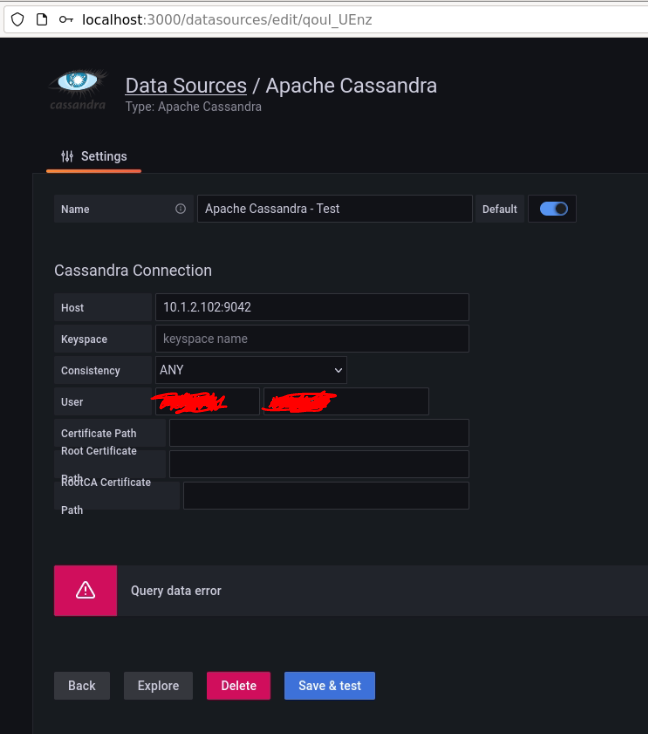648x734 pixels.
Task: Click the browser address bar URL
Action: (x=227, y=20)
